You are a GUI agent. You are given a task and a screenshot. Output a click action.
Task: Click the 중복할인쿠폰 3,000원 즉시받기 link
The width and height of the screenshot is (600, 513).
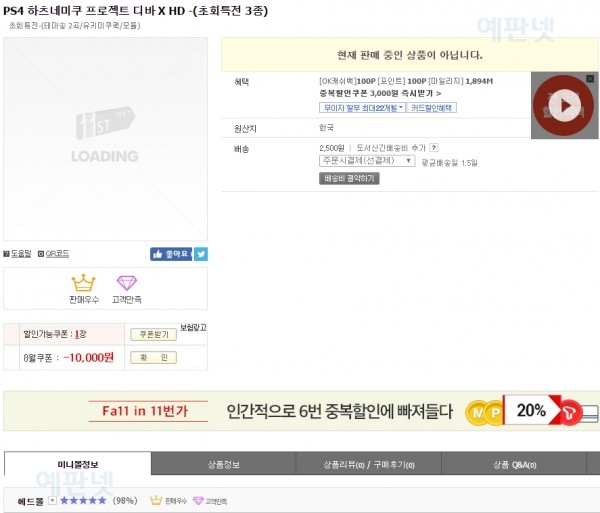(380, 93)
